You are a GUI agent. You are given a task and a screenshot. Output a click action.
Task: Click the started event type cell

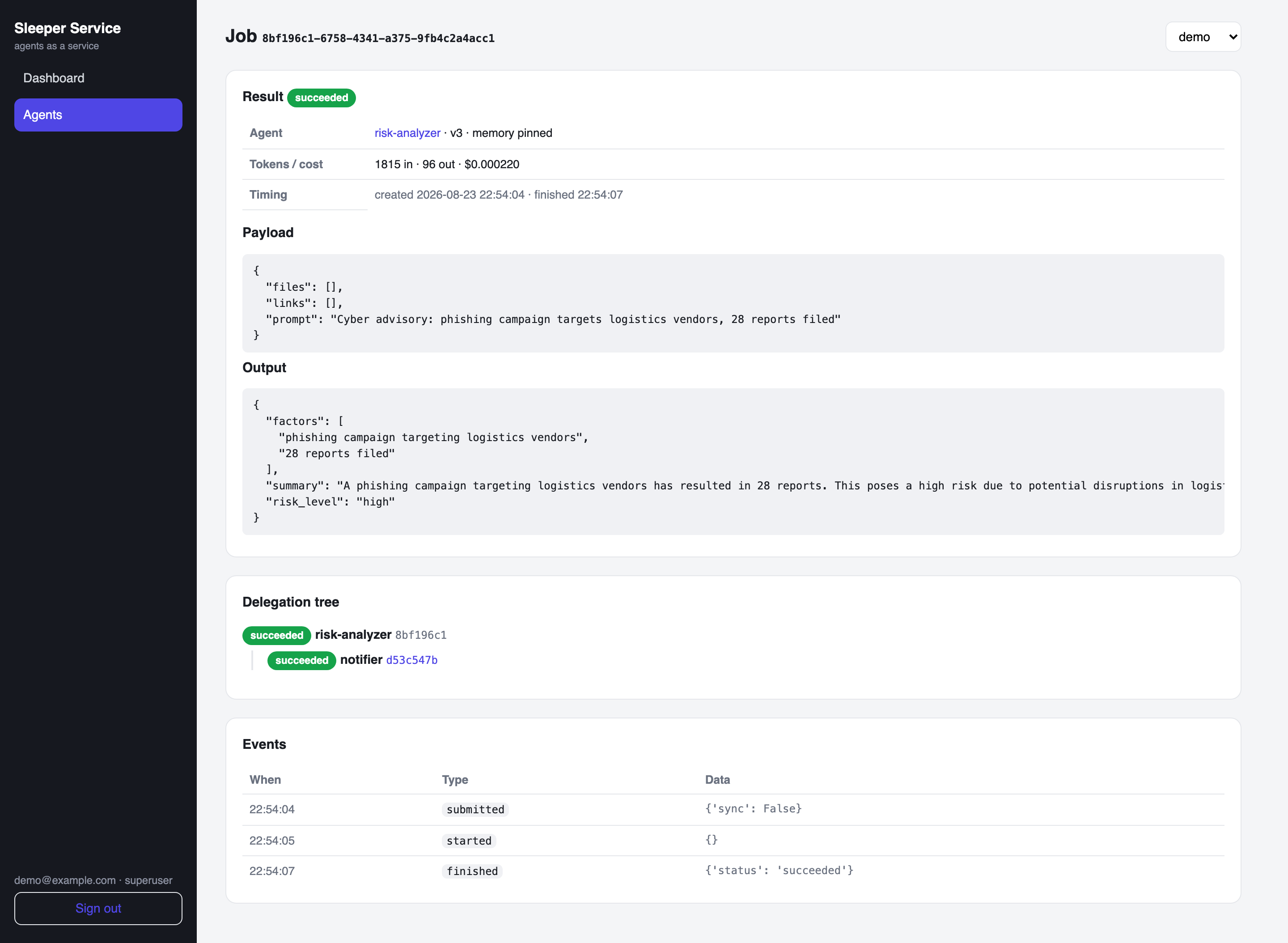coord(469,841)
